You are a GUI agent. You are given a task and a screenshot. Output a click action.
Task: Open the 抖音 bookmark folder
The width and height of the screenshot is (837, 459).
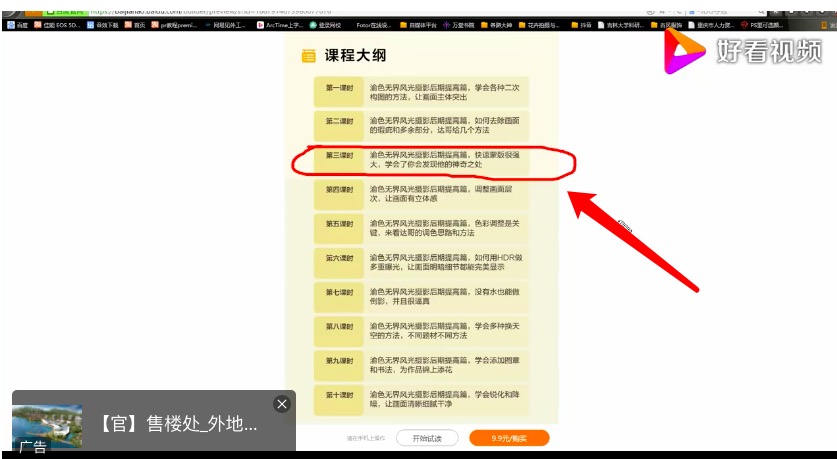[581, 25]
